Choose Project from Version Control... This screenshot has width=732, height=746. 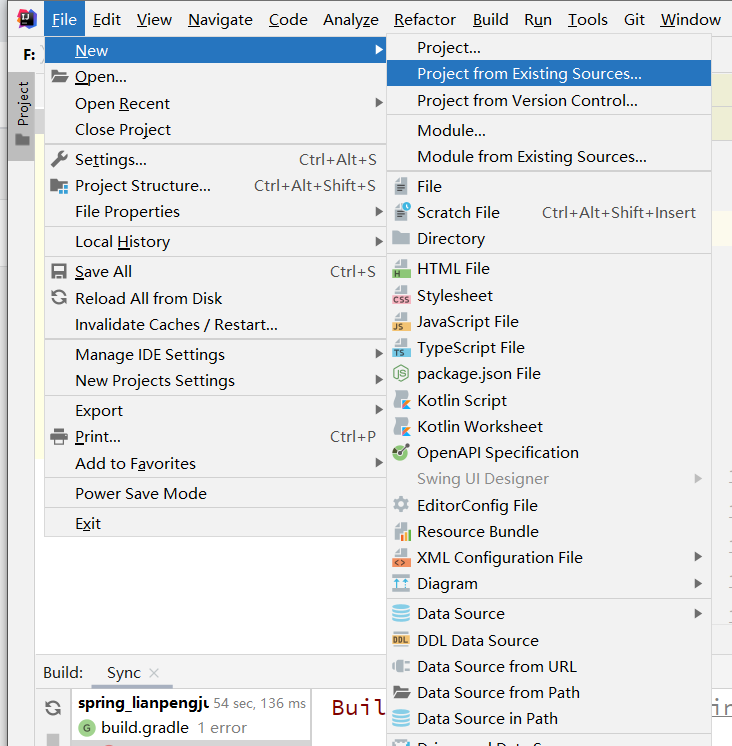549,100
